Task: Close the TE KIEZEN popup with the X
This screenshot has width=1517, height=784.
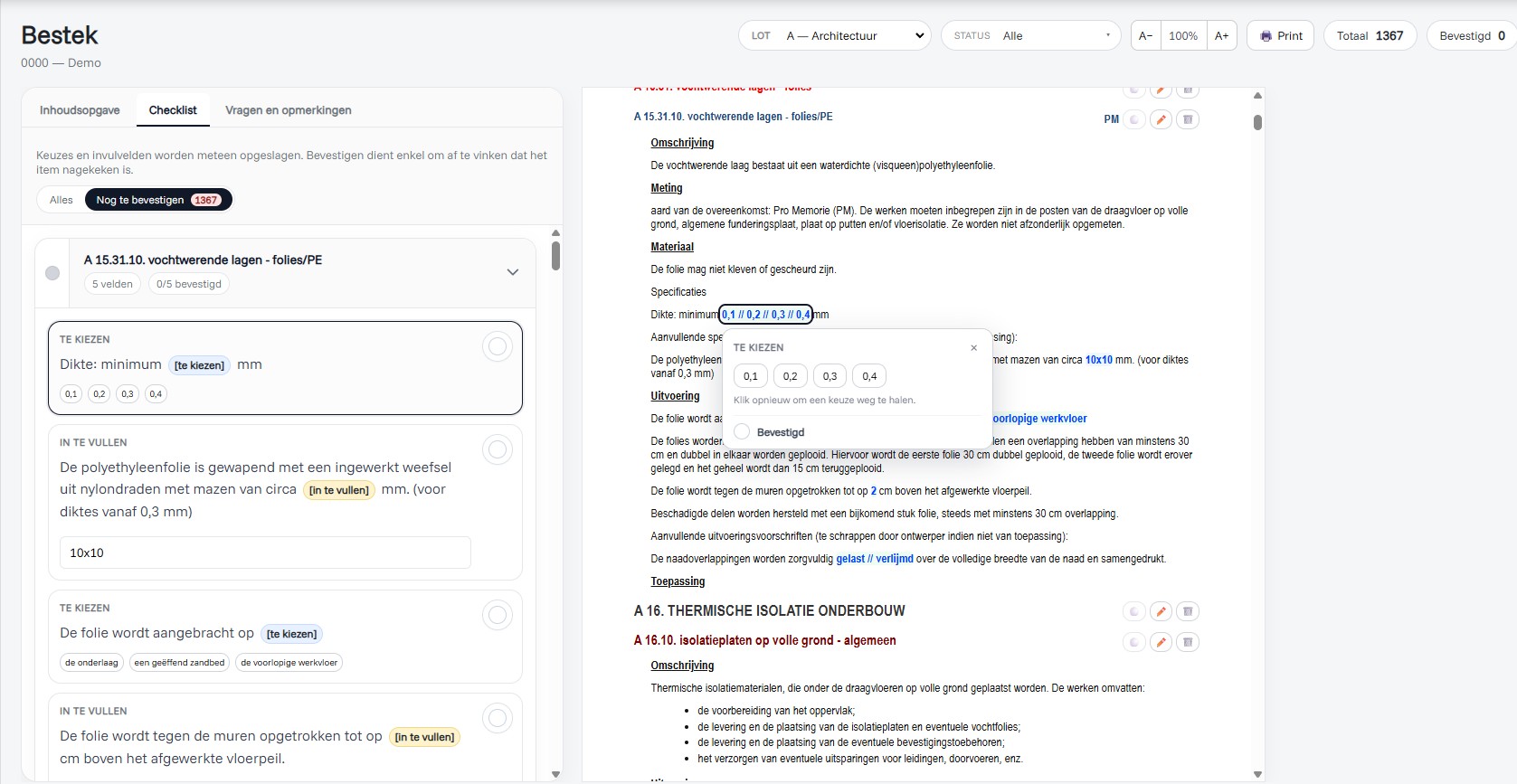Action: [x=973, y=347]
